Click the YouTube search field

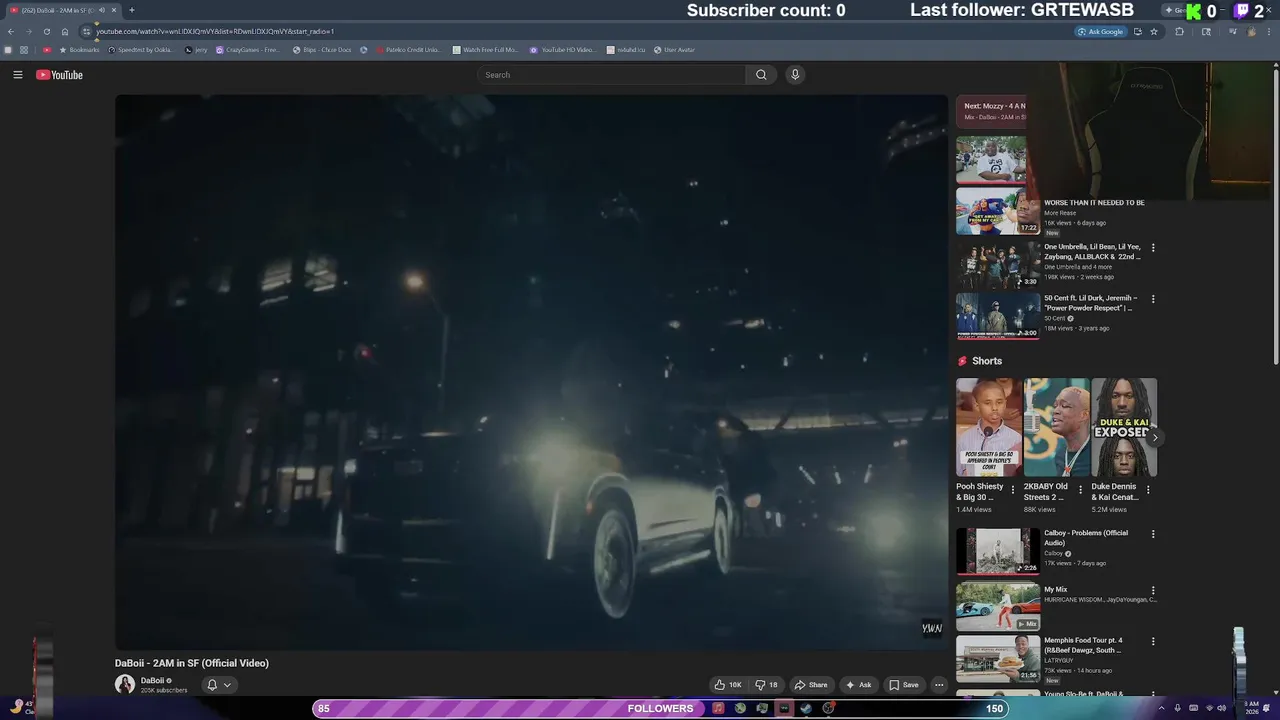pyautogui.click(x=611, y=75)
